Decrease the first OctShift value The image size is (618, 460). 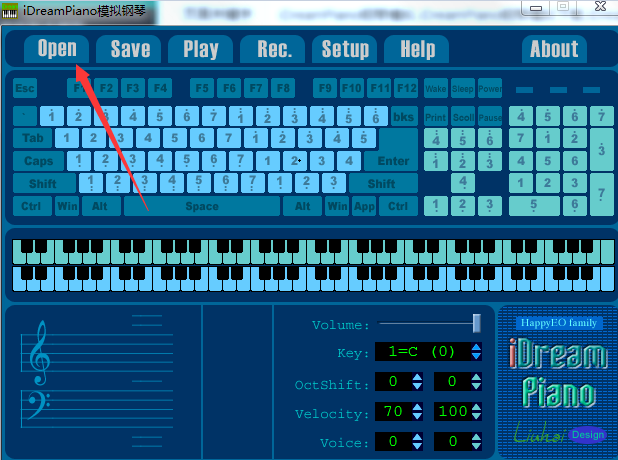point(417,386)
